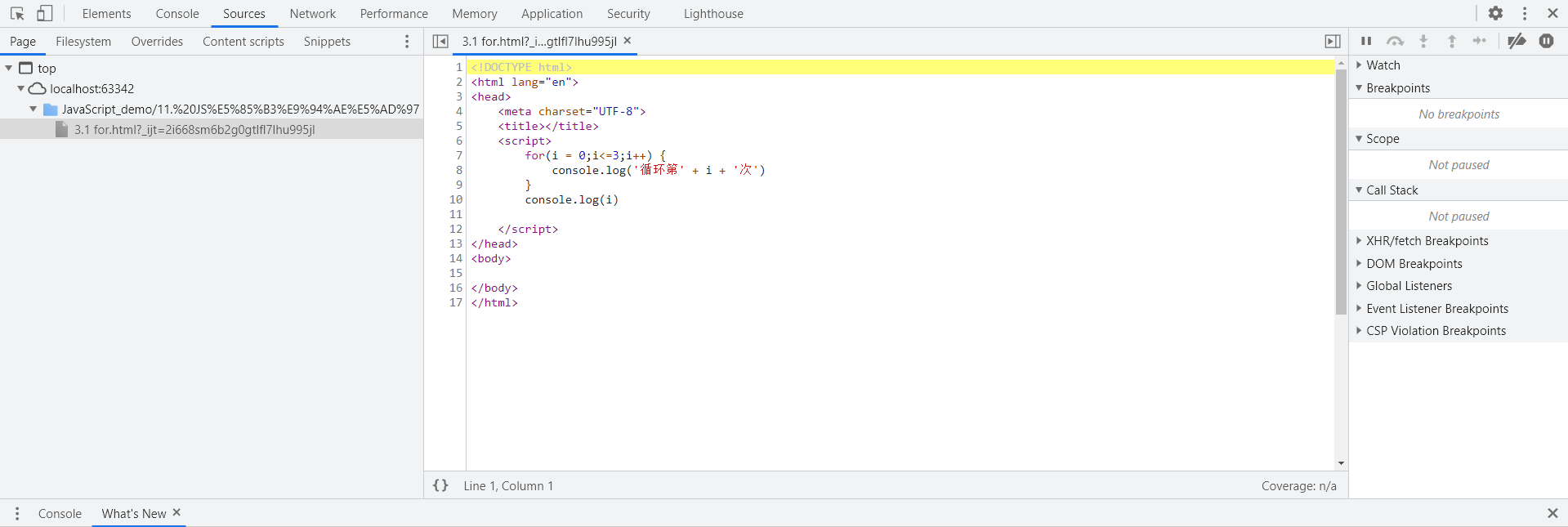Click line number 7 gutter to set breakpoint
This screenshot has height=527, width=1568.
(458, 155)
